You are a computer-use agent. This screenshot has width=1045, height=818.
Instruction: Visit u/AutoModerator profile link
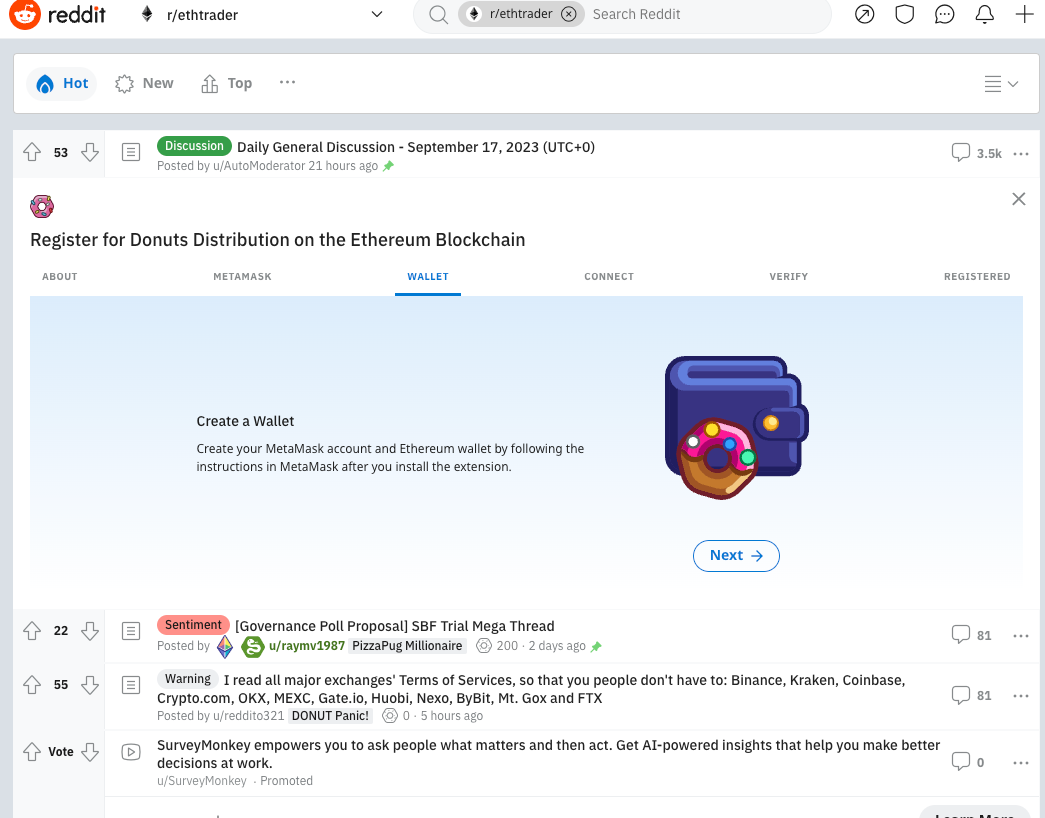click(259, 166)
